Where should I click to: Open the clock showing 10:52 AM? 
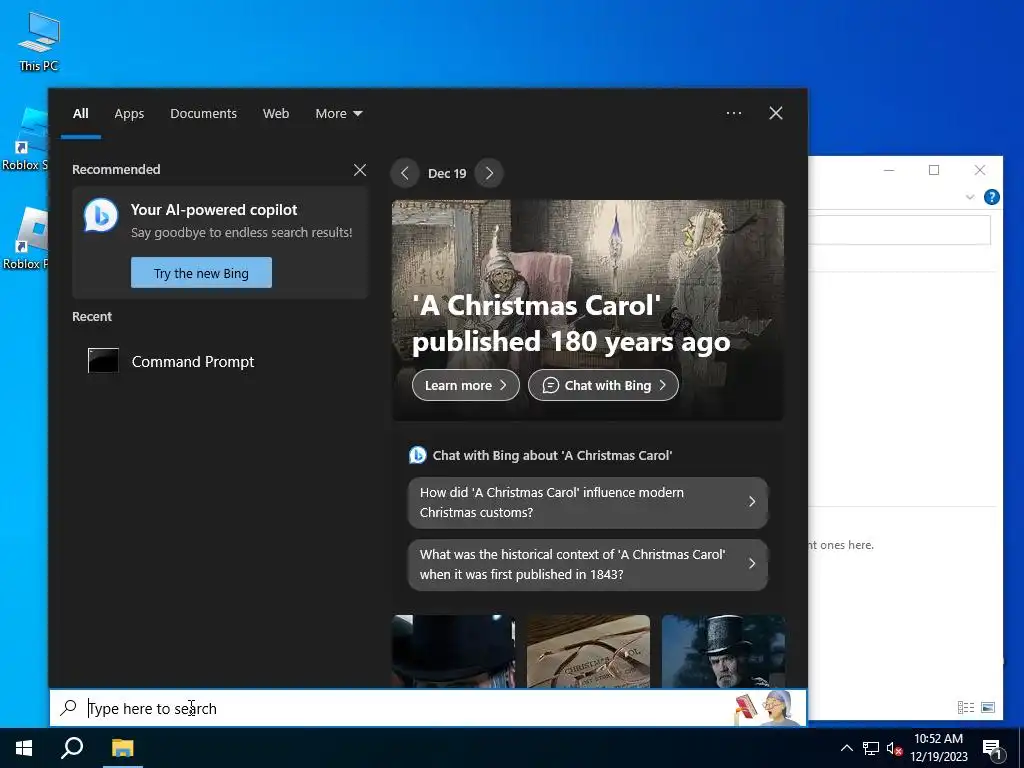click(x=939, y=748)
